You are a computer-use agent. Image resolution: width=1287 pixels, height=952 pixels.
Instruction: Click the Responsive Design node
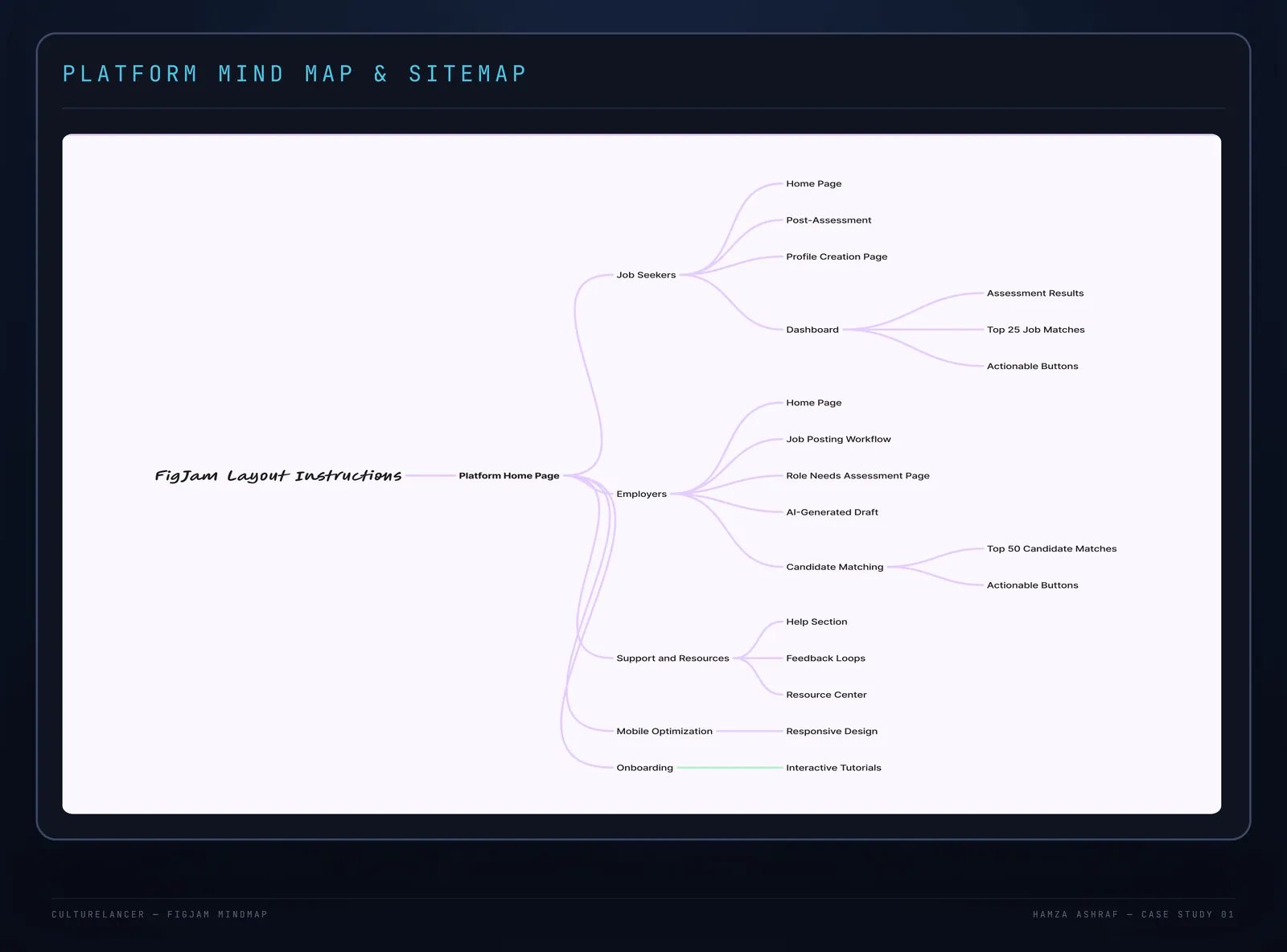pyautogui.click(x=832, y=731)
